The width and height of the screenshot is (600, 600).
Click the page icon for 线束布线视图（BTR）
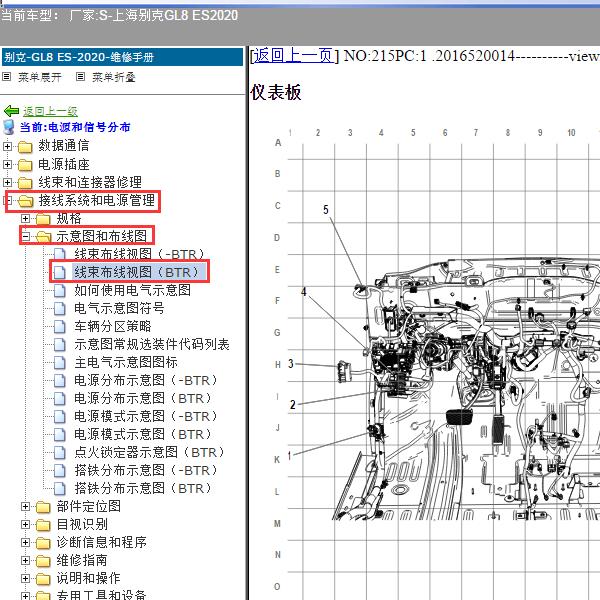click(59, 272)
